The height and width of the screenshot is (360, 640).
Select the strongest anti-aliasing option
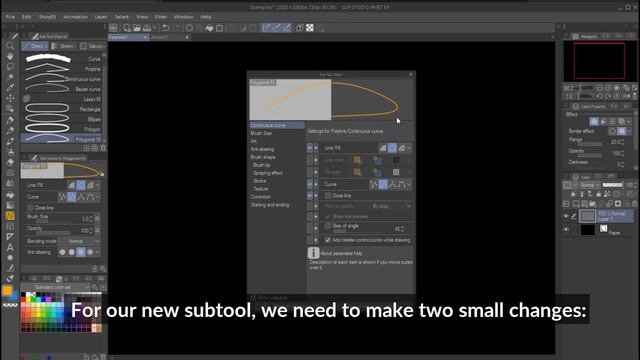coord(90,252)
